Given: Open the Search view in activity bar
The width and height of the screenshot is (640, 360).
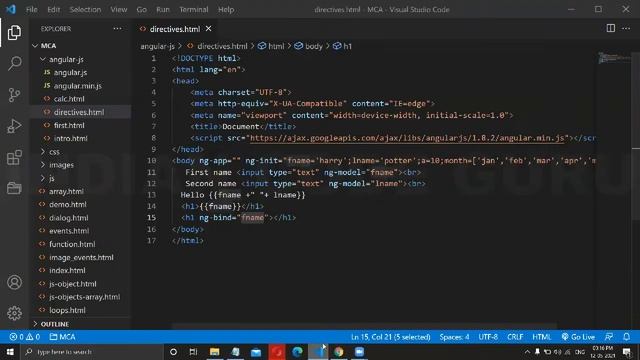Looking at the screenshot, I should 14,63.
